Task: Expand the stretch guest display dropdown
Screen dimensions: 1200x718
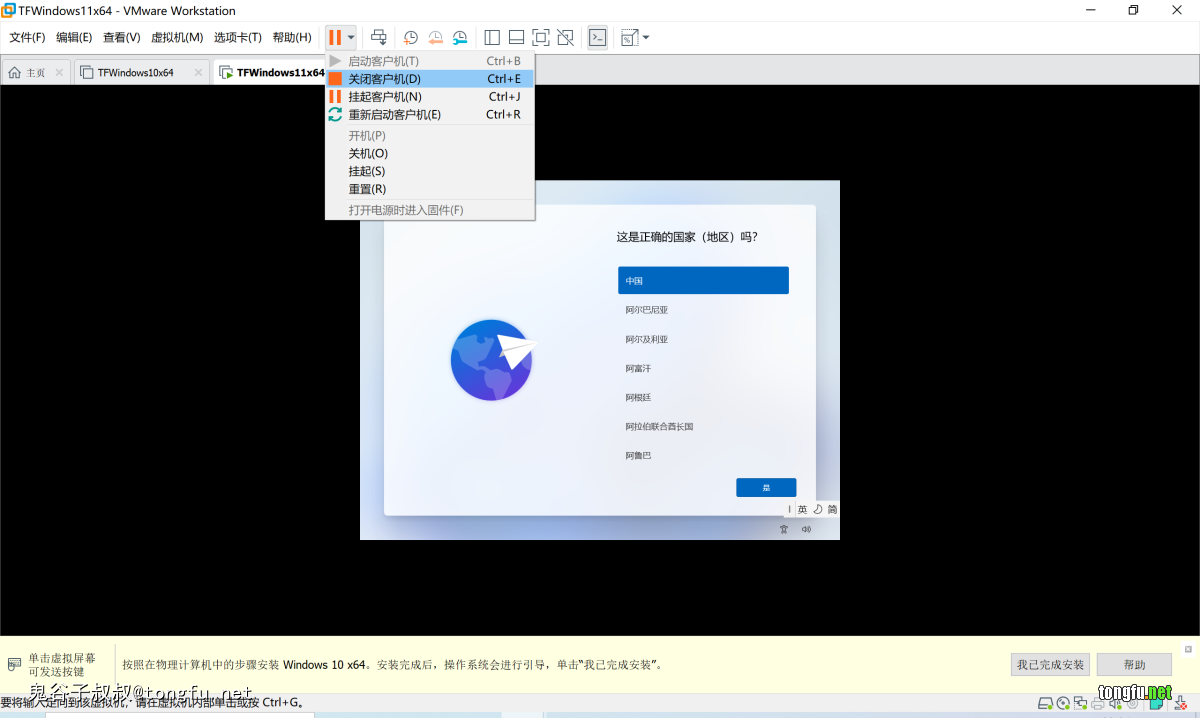Action: (x=646, y=38)
